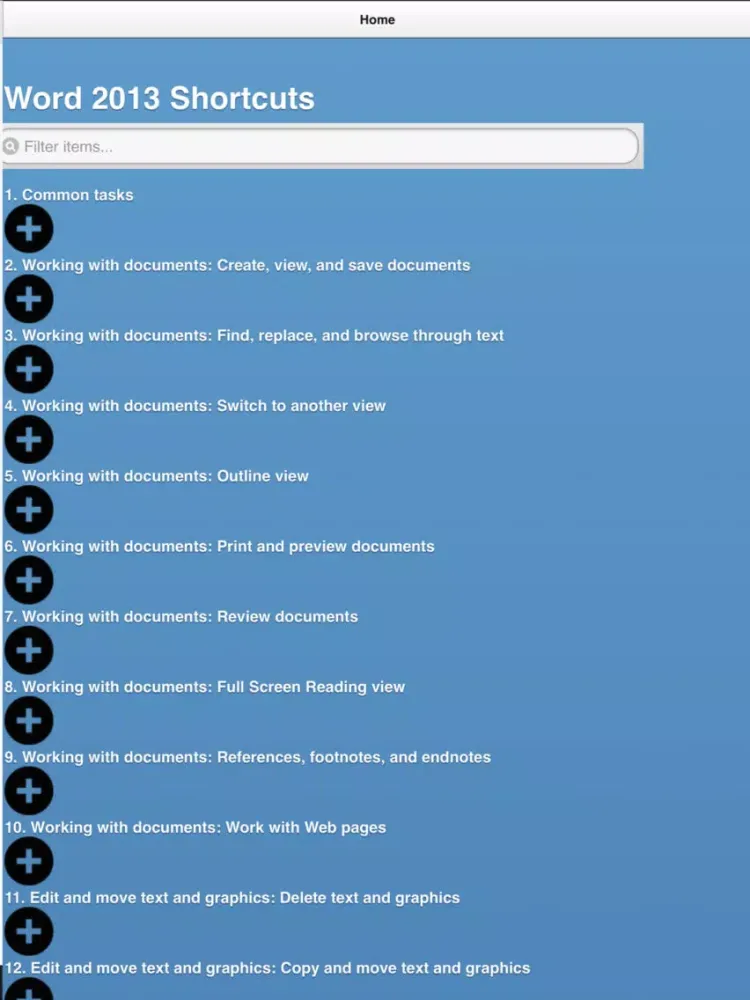750x1000 pixels.
Task: Expand plus icon under Full Screen Reading view
Action: click(29, 721)
